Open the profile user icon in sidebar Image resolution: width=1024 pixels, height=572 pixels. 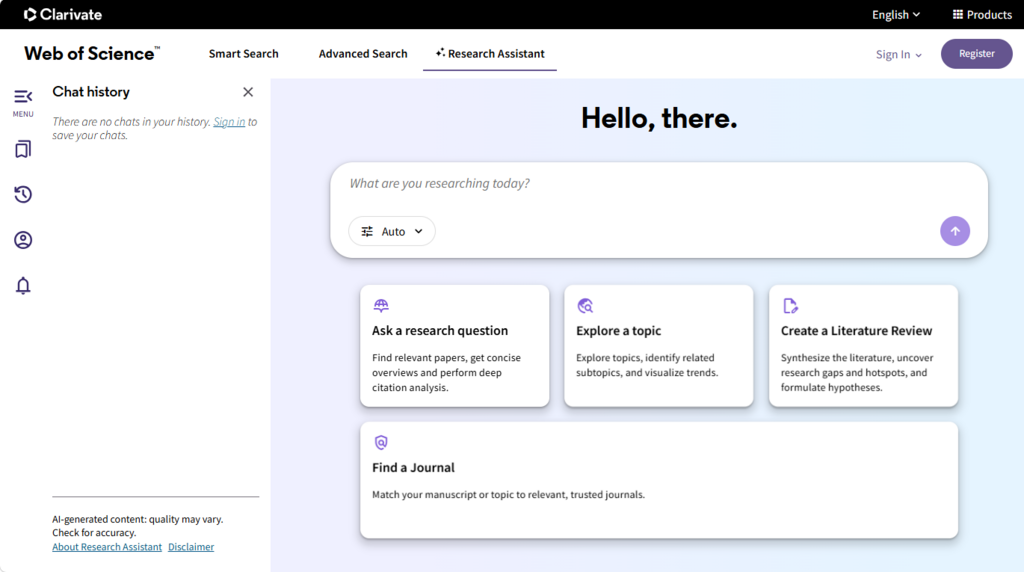point(23,240)
